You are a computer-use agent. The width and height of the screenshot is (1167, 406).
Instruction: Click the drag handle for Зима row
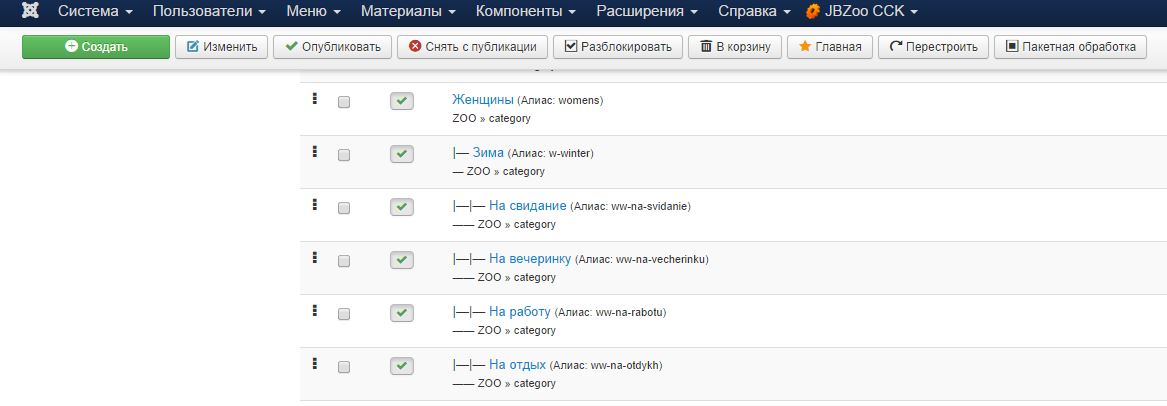coord(315,151)
